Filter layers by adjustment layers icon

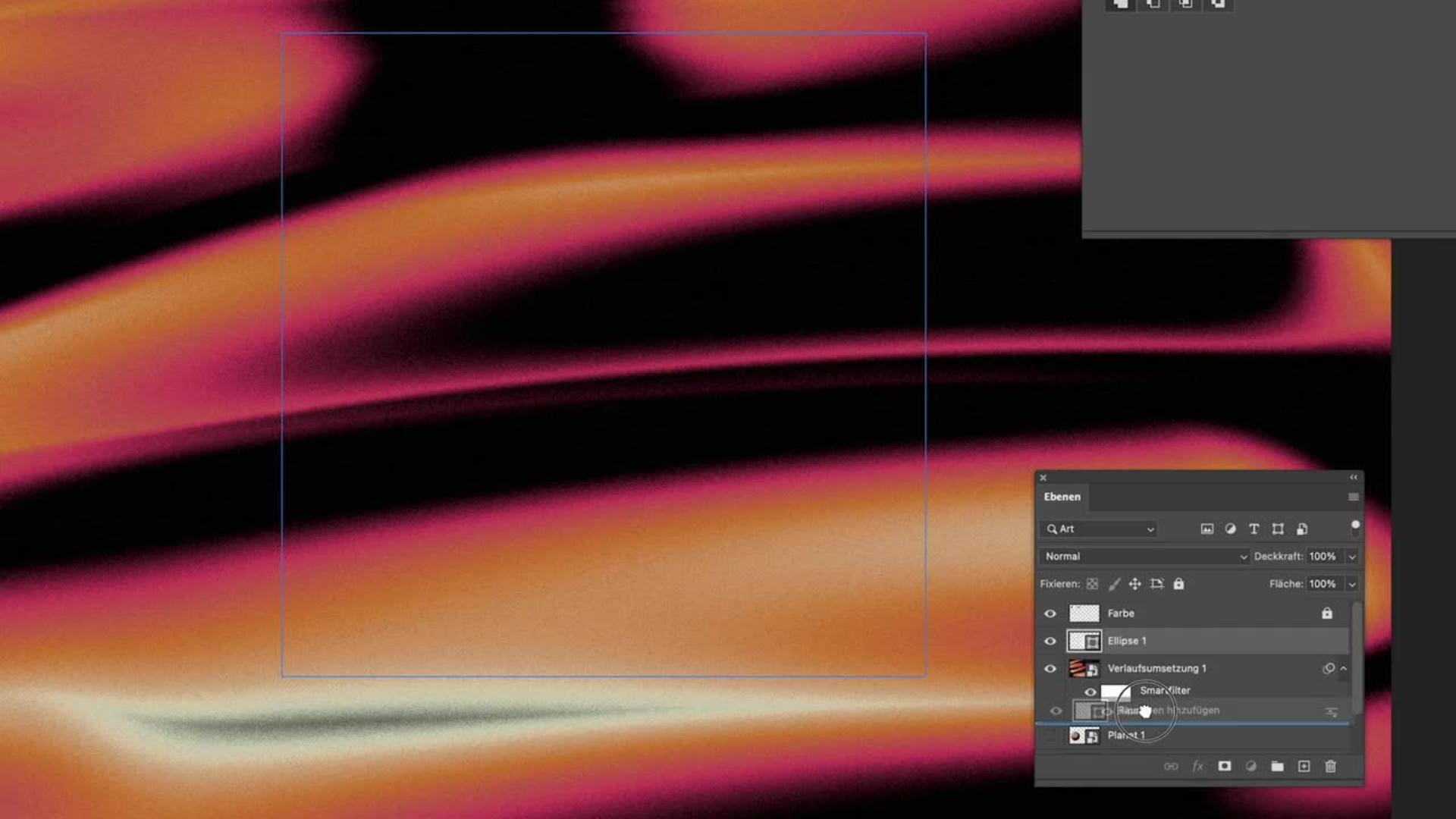click(1230, 529)
